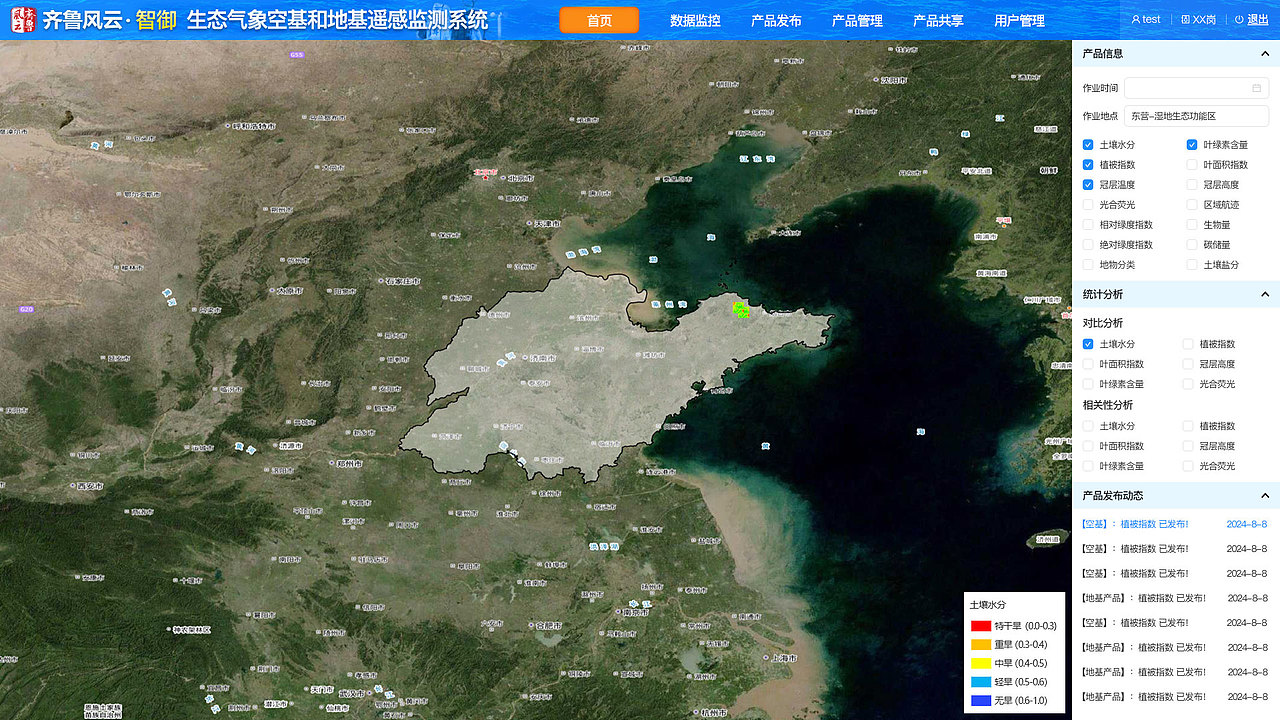Viewport: 1280px width, 720px height.
Task: Click the 上海市 label on the map
Action: [782, 658]
